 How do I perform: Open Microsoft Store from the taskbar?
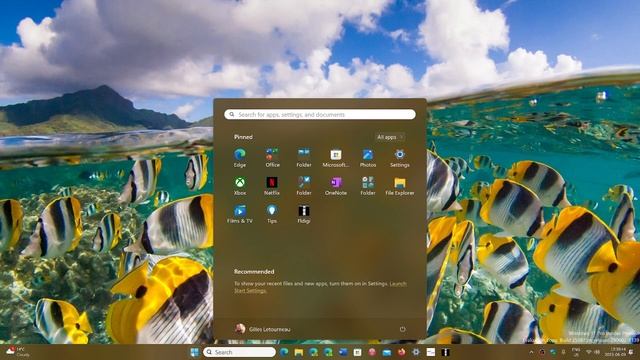point(357,352)
